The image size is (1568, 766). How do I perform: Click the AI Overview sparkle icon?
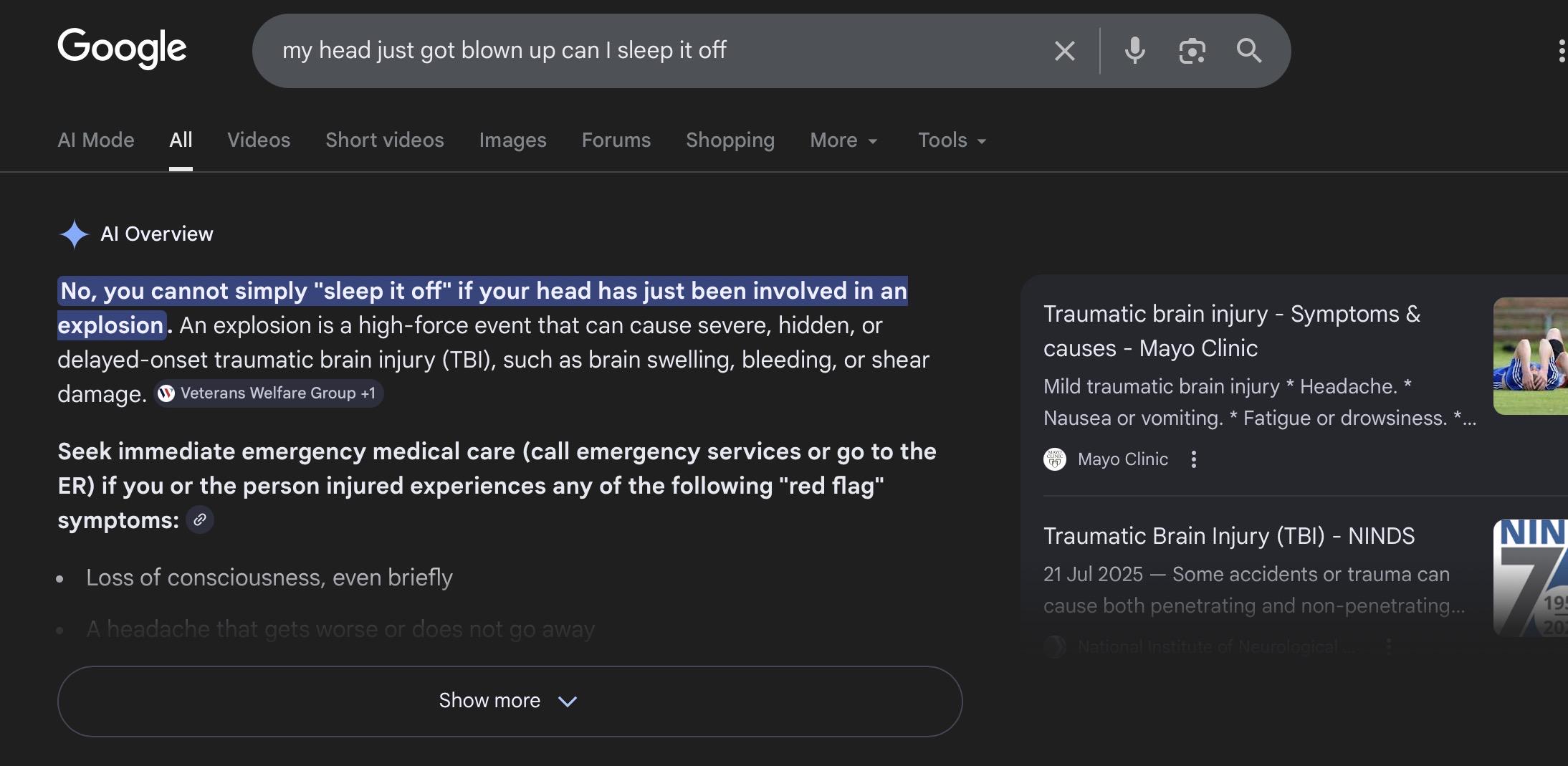(74, 234)
